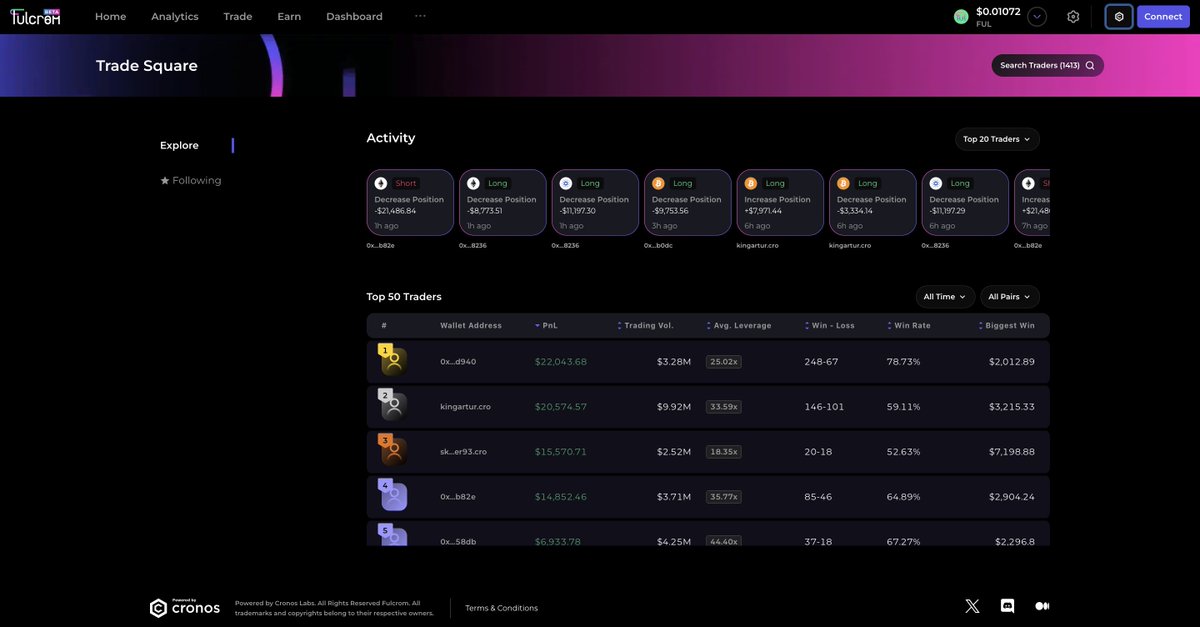Click the Search Traders (1413) button
Viewport: 1200px width, 627px height.
(x=1048, y=65)
